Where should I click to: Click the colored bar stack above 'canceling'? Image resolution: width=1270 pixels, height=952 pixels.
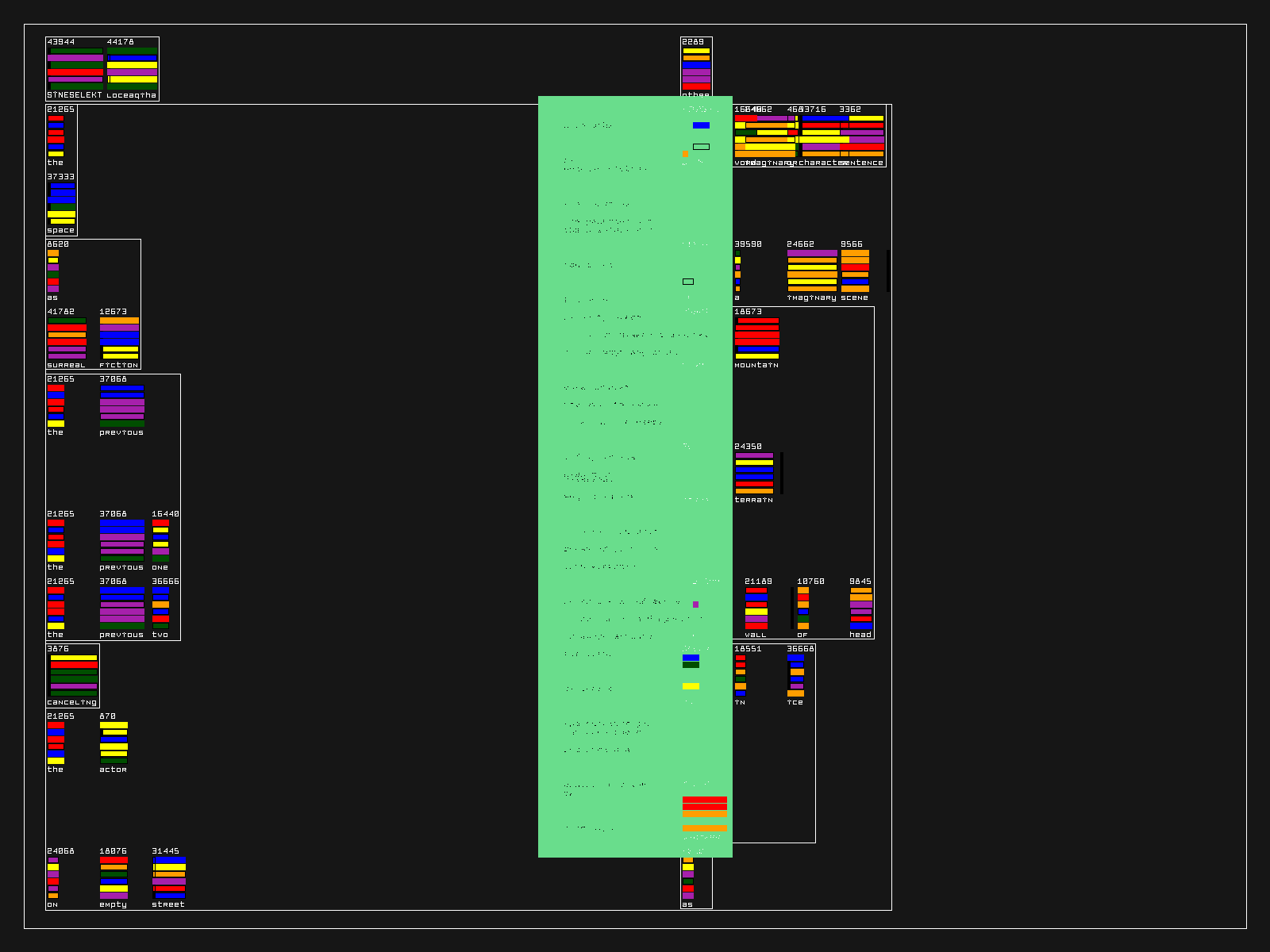tap(72, 675)
